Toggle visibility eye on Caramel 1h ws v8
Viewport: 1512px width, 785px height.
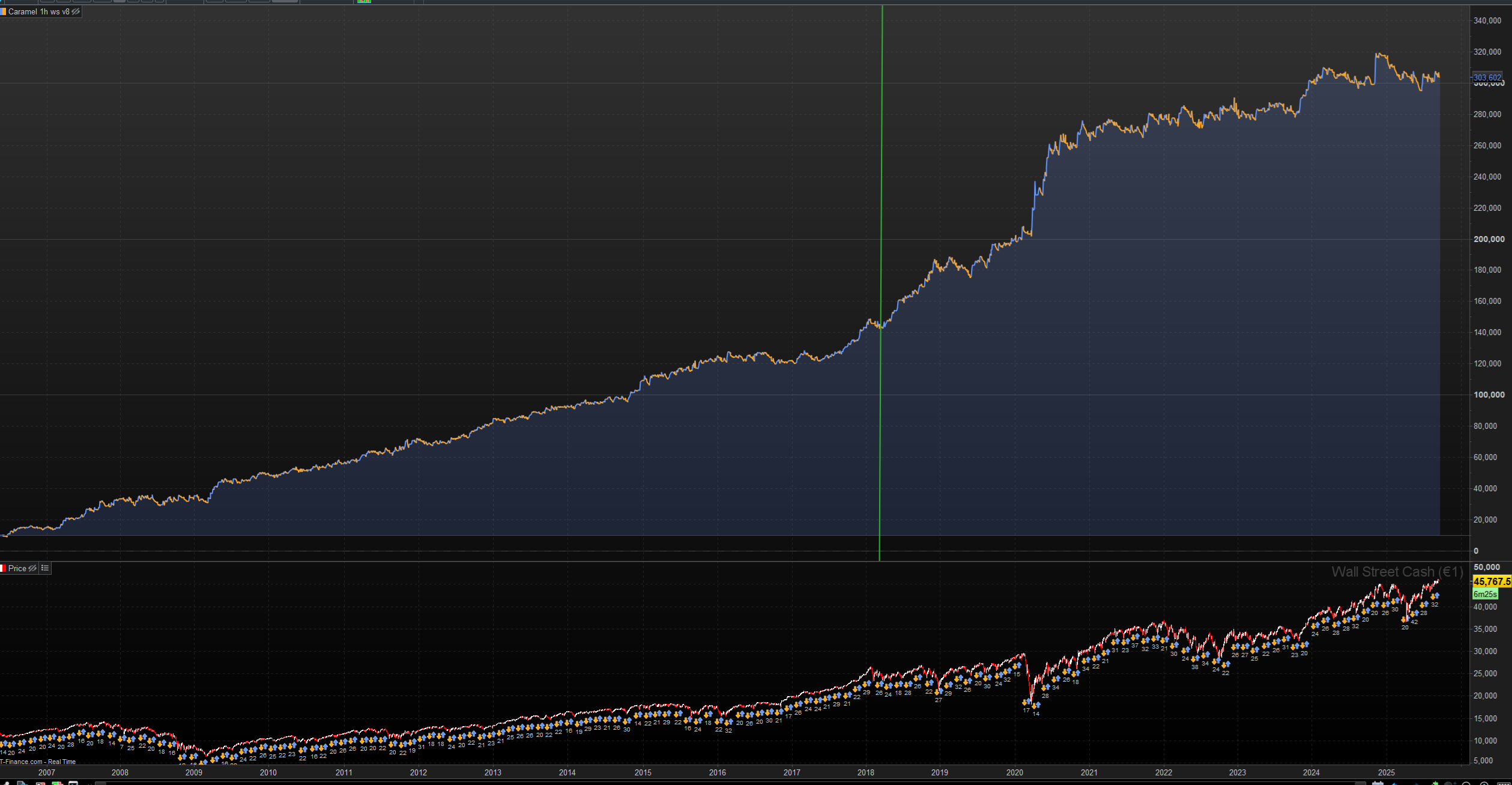(x=76, y=12)
